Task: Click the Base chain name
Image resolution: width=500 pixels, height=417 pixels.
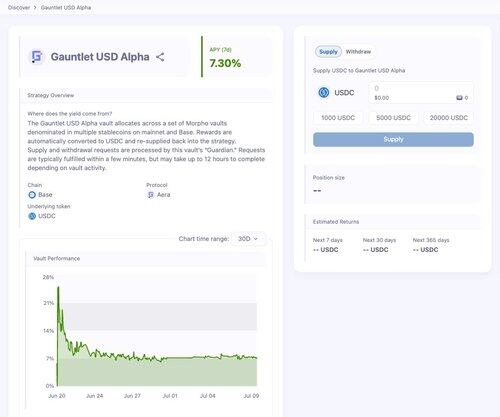Action: click(x=45, y=195)
